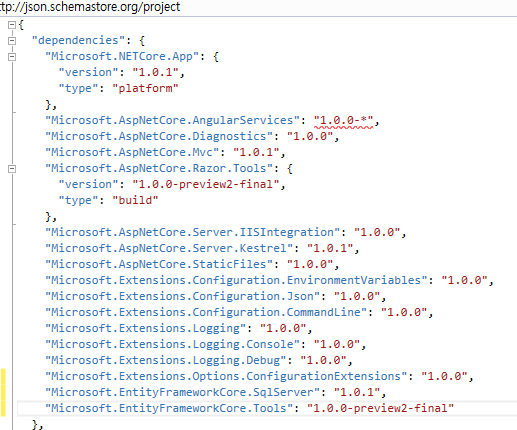
Task: Click the EntityFrameworkCore.SqlServer "1.0.1" version
Action: tap(357, 392)
